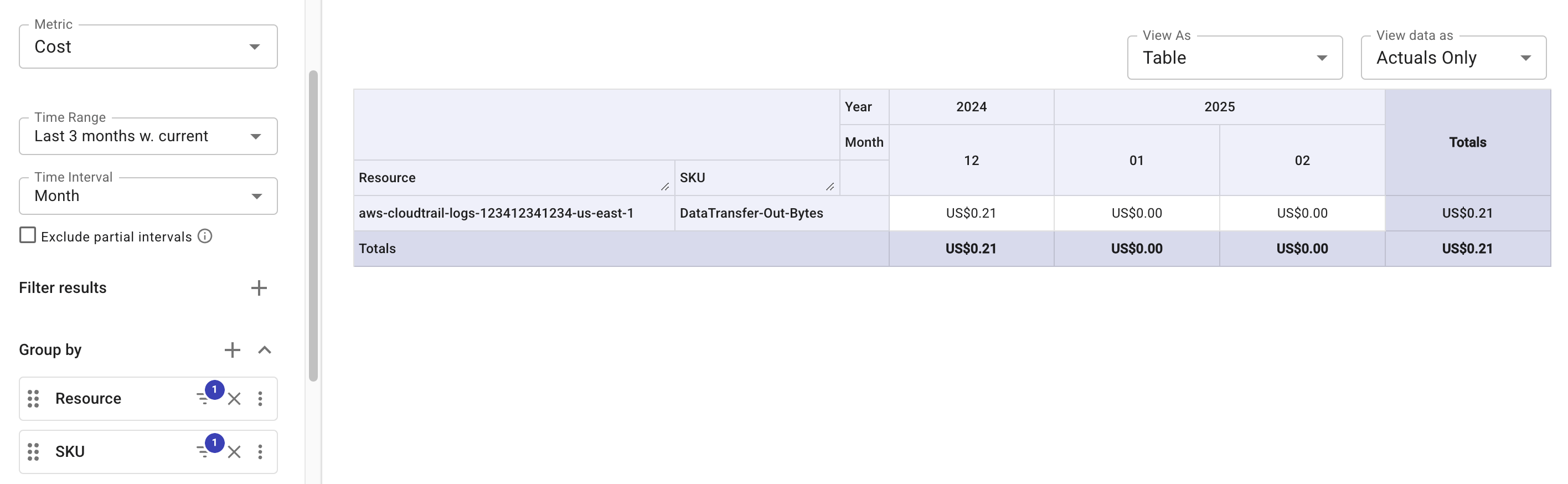Click the sidebar vertical scrollbar
The width and height of the screenshot is (1568, 484).
pyautogui.click(x=313, y=225)
